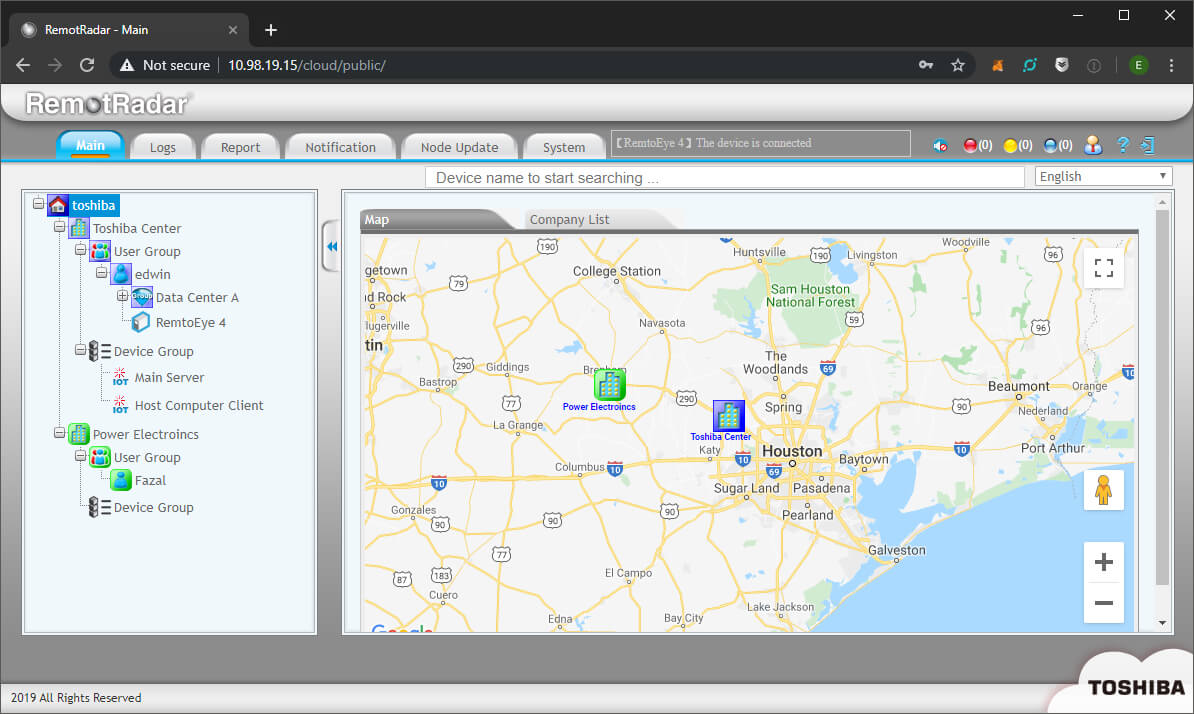
Task: Open the user account profile icon
Action: [1093, 145]
